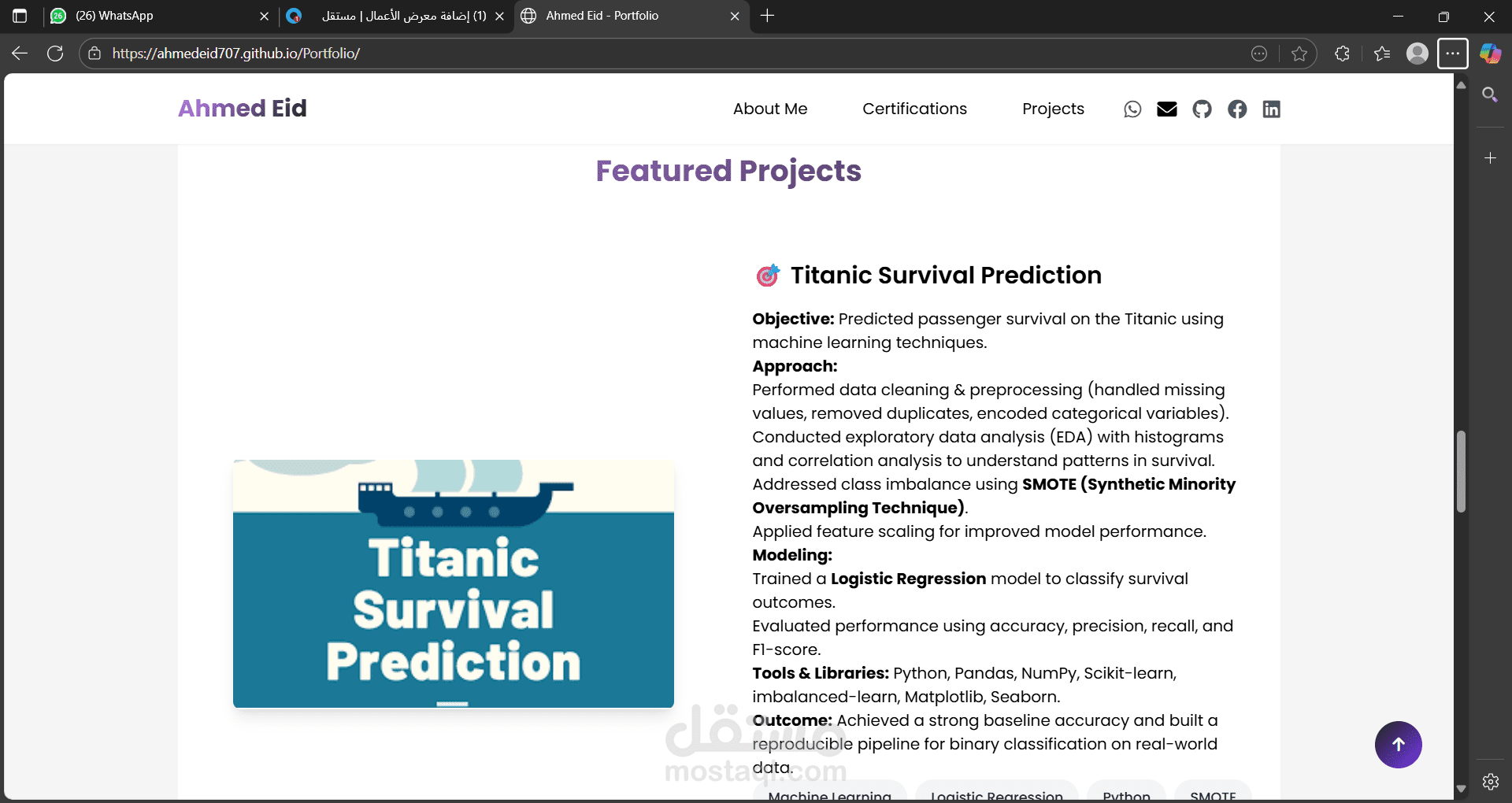Launch the Copilot sidebar icon
Screen dimensions: 1512x803
tap(1490, 54)
